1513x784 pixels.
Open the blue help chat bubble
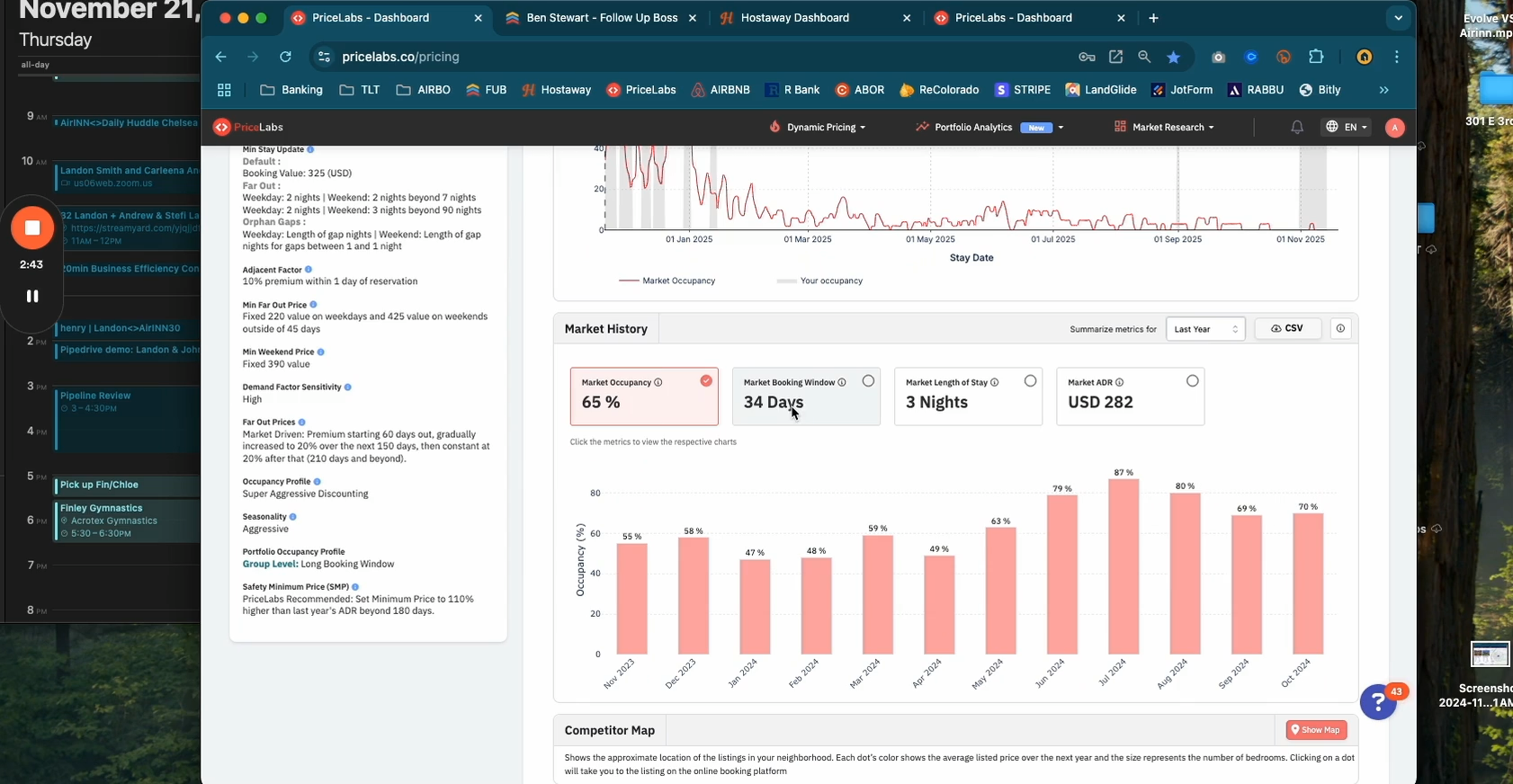[x=1377, y=702]
